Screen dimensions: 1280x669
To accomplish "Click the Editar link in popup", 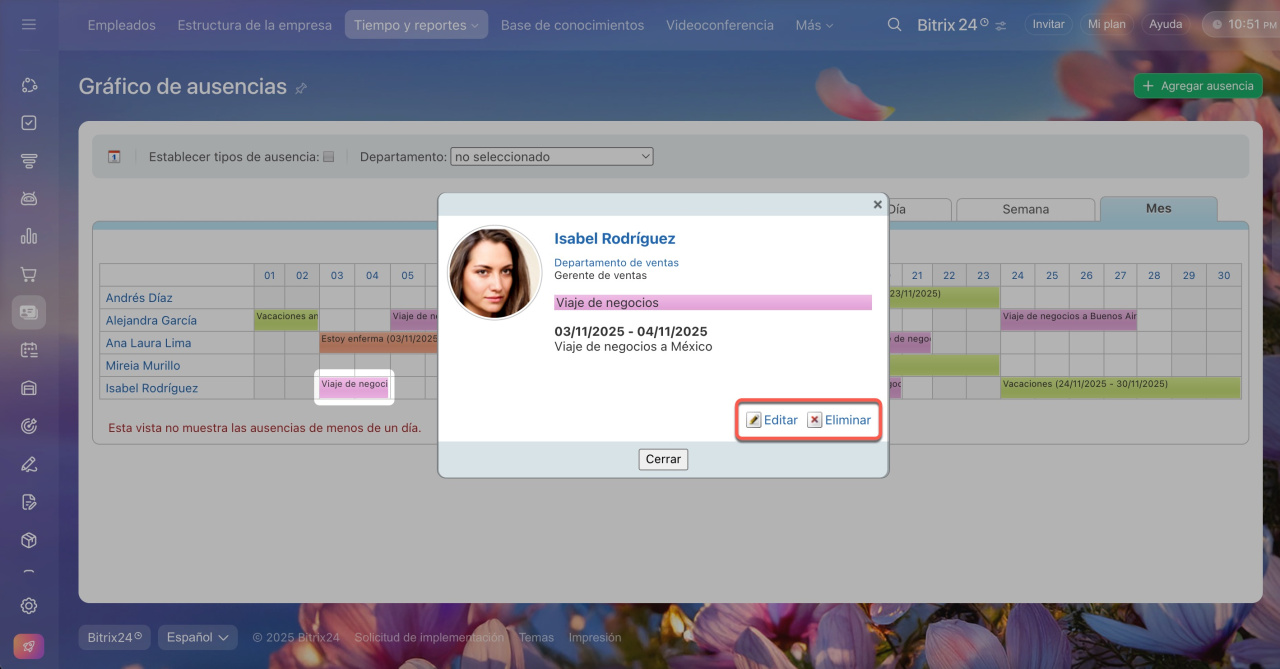I will [772, 420].
